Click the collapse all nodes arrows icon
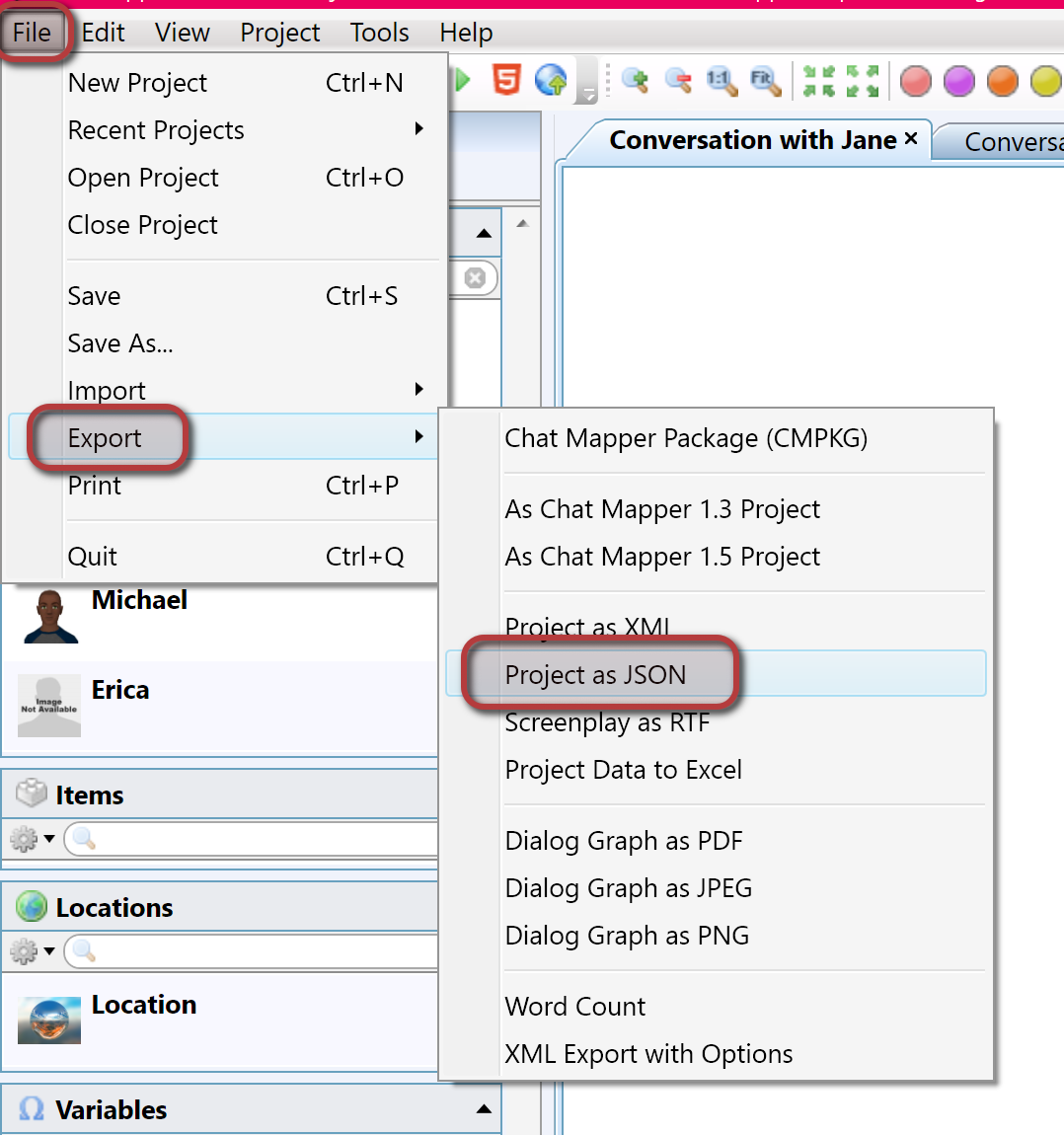Viewport: 1064px width, 1135px height. point(819,80)
